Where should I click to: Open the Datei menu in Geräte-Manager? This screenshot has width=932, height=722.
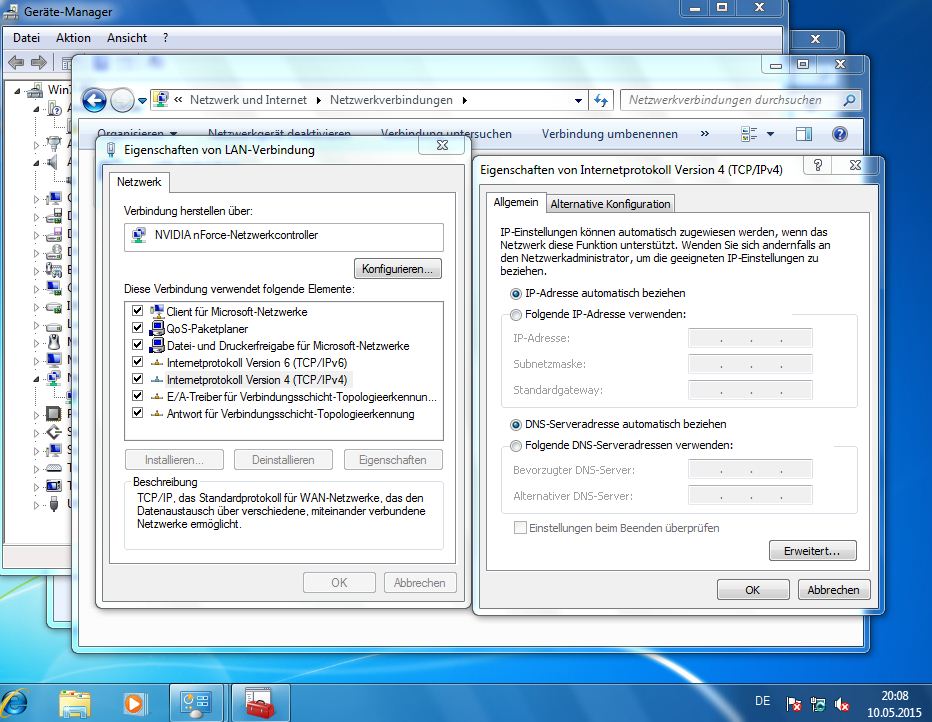point(26,38)
